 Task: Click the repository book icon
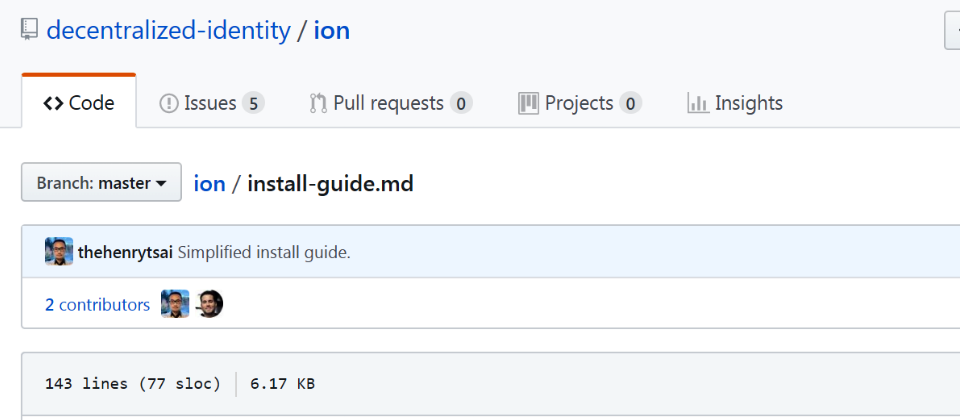[29, 30]
